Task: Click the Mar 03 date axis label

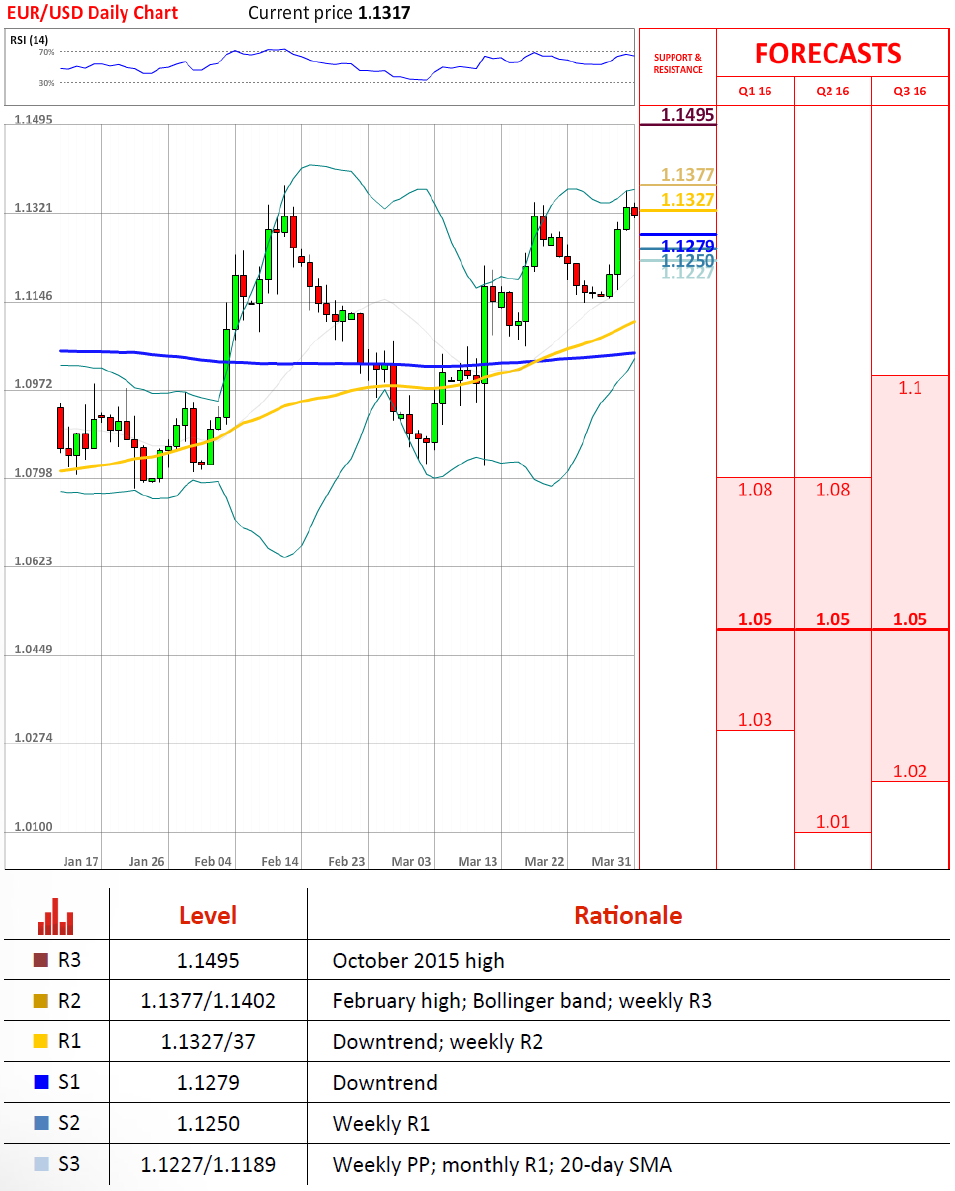Action: click(x=411, y=861)
